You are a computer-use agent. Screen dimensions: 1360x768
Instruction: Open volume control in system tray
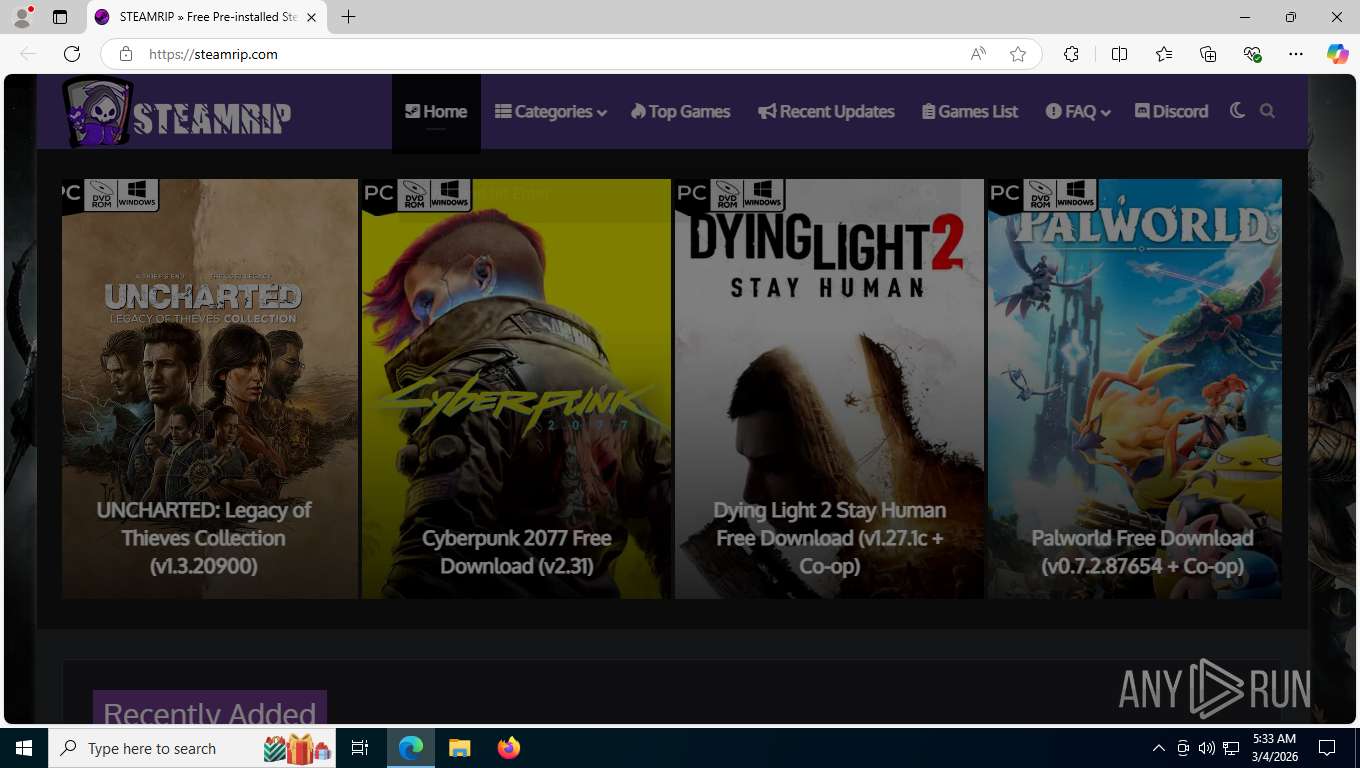[x=1207, y=748]
